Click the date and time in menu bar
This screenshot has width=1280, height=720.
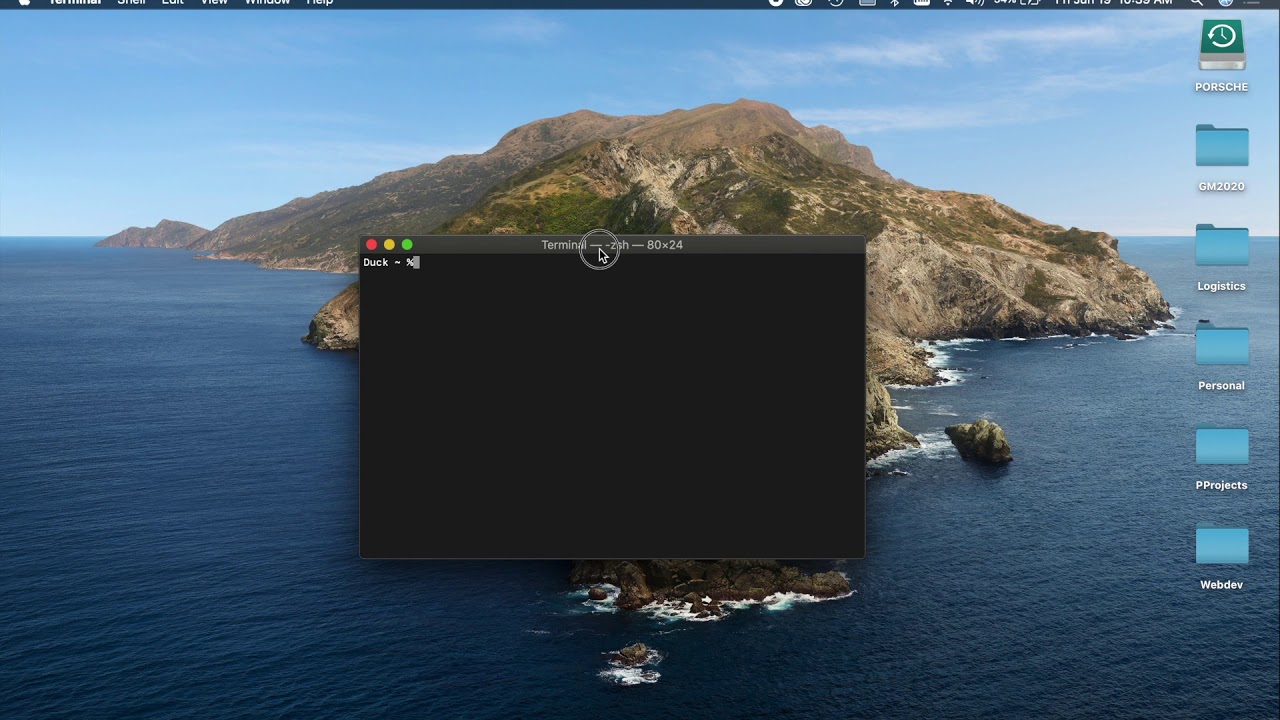pyautogui.click(x=1114, y=3)
